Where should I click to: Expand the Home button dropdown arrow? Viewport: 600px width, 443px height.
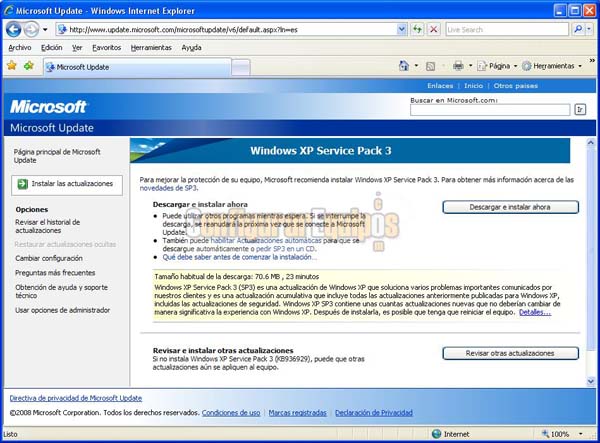(x=416, y=66)
